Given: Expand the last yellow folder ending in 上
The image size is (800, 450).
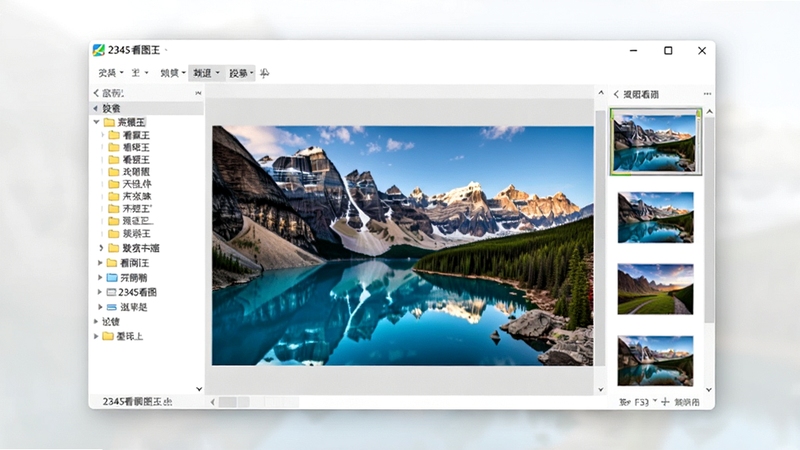Looking at the screenshot, I should (x=96, y=336).
